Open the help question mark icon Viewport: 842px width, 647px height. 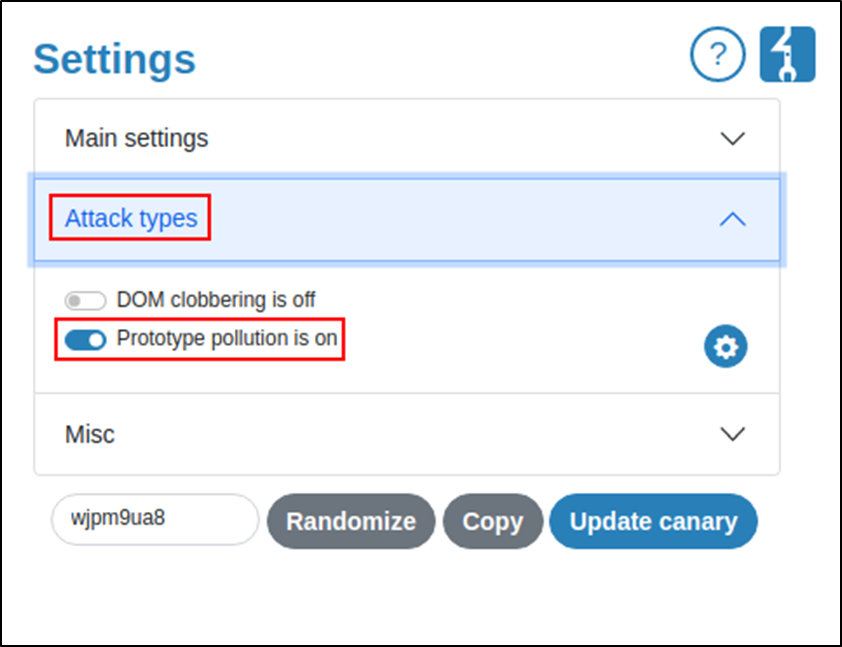717,54
